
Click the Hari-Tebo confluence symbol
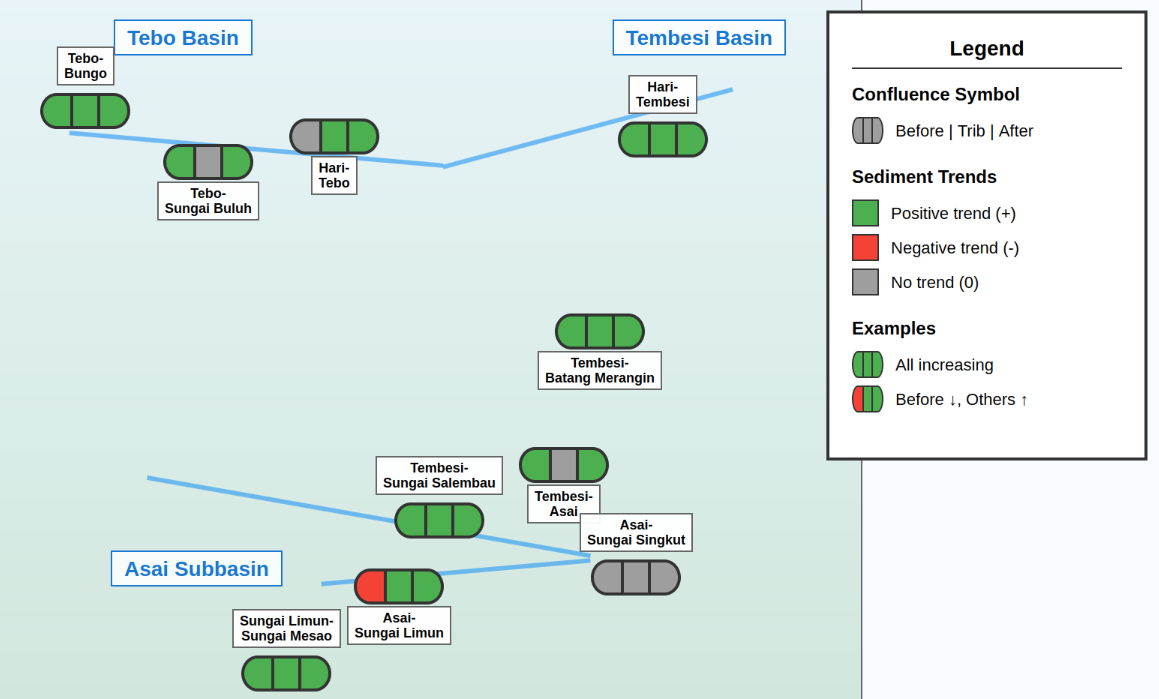[334, 137]
